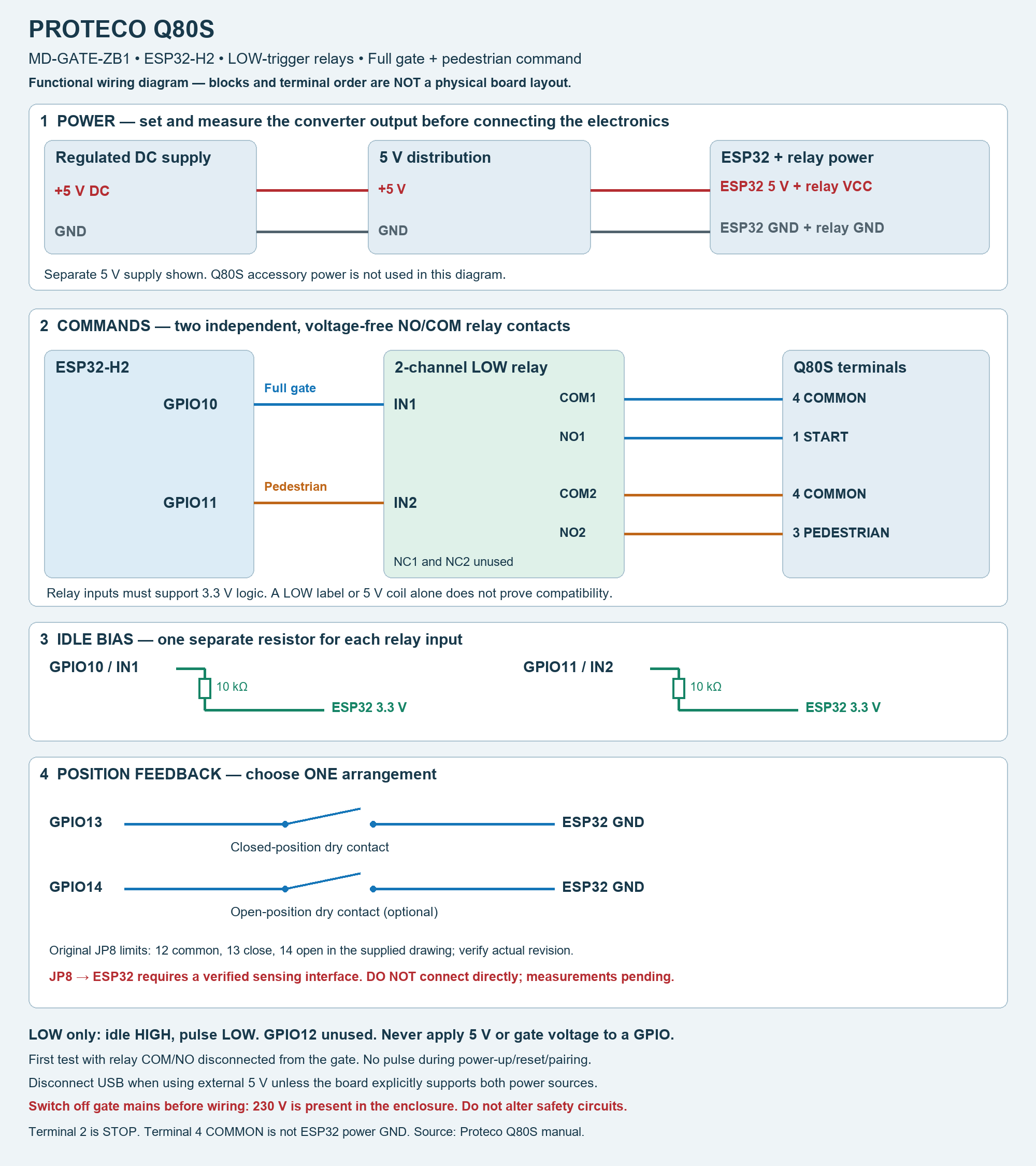Image resolution: width=1036 pixels, height=1166 pixels.
Task: Click GND in the Regulated DC supply block
Action: point(70,232)
